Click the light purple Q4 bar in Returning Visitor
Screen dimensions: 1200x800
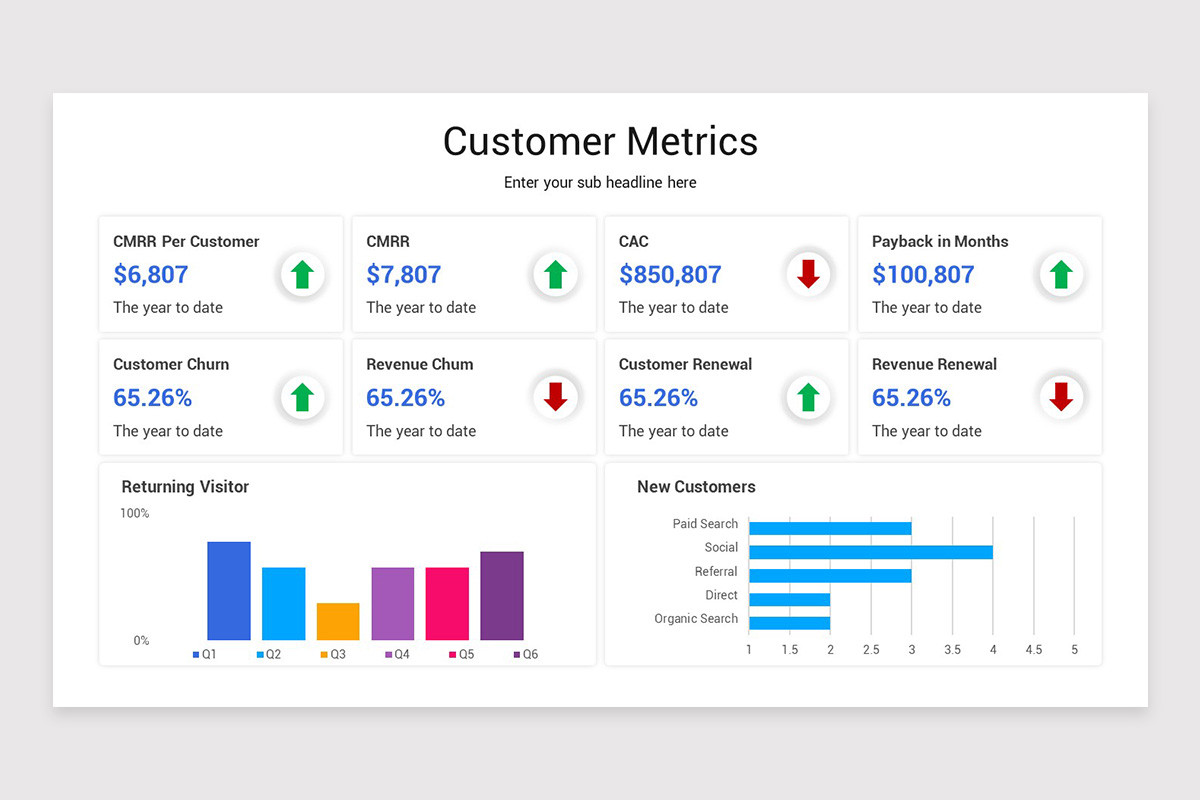click(393, 604)
